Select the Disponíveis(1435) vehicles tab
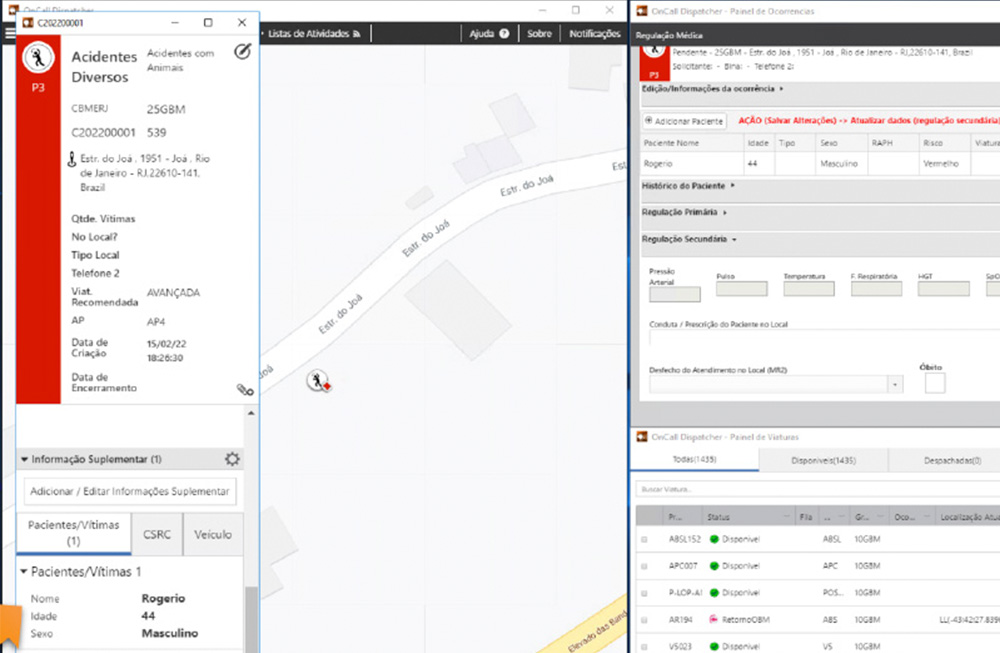1000x653 pixels. [x=823, y=460]
